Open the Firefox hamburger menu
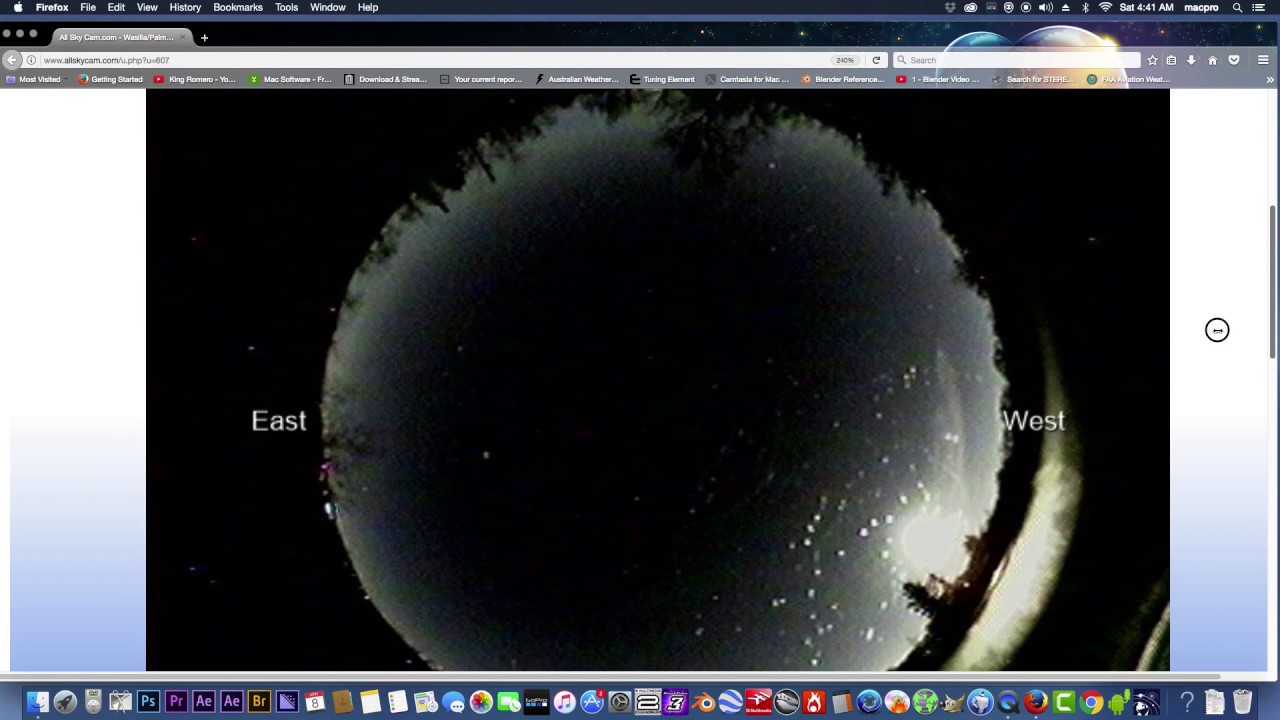This screenshot has height=720, width=1280. coord(1263,60)
